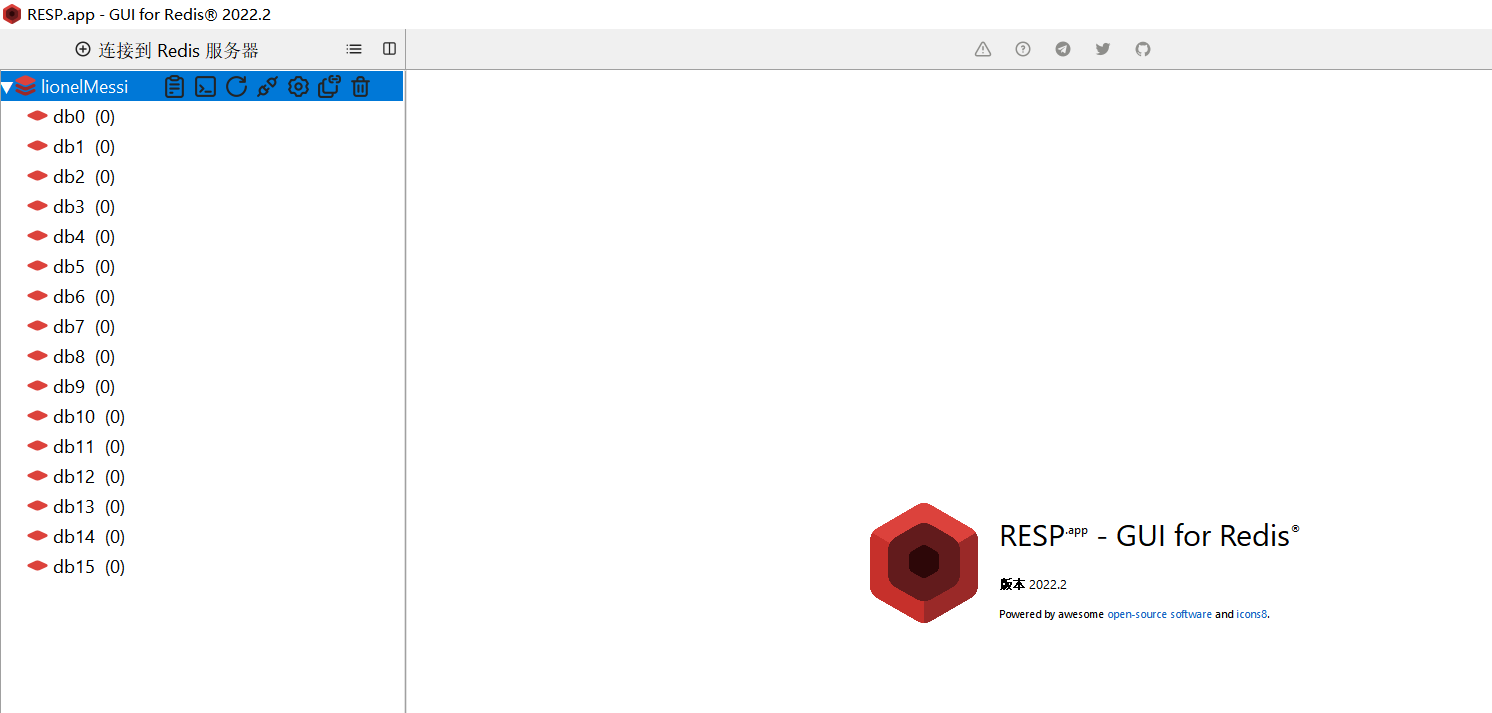This screenshot has height=713, width=1492.
Task: Select the db6 (0) entry
Action: pos(71,297)
